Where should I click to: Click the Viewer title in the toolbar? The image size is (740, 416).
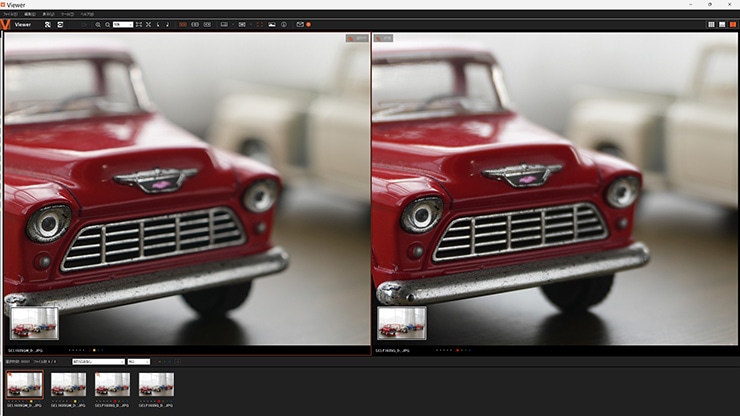point(23,25)
